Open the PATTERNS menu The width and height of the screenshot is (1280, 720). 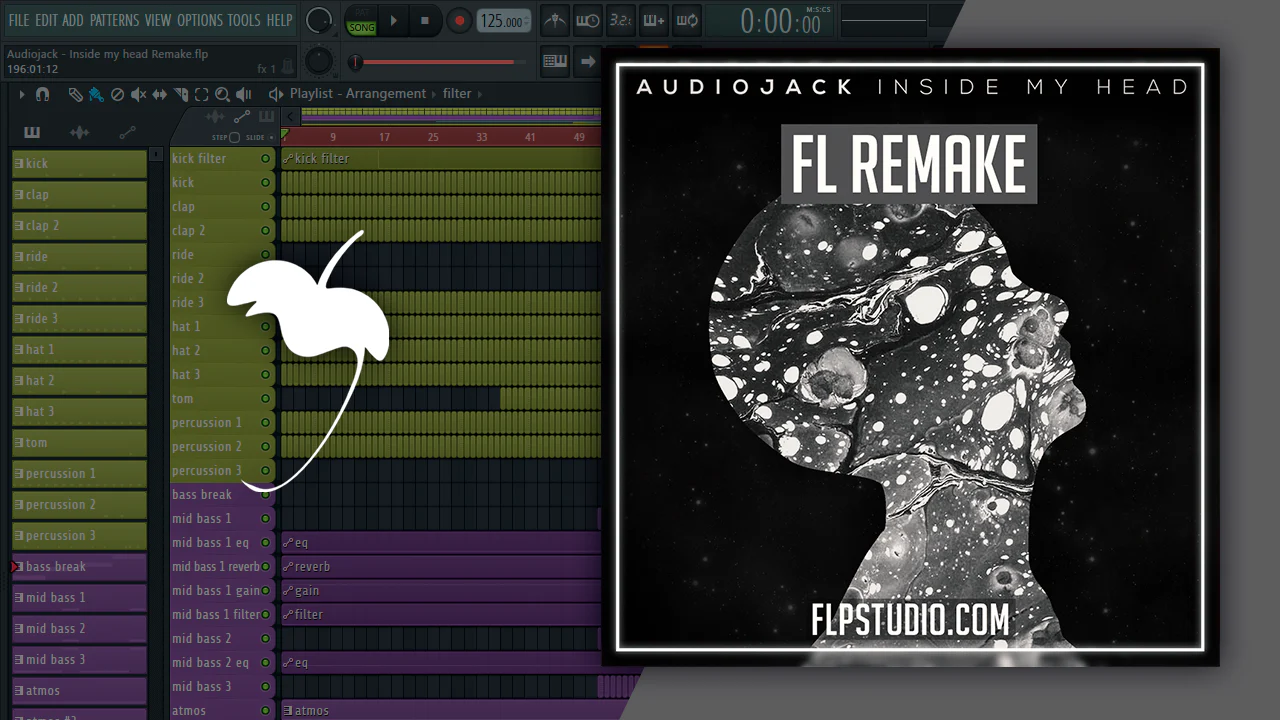[115, 20]
